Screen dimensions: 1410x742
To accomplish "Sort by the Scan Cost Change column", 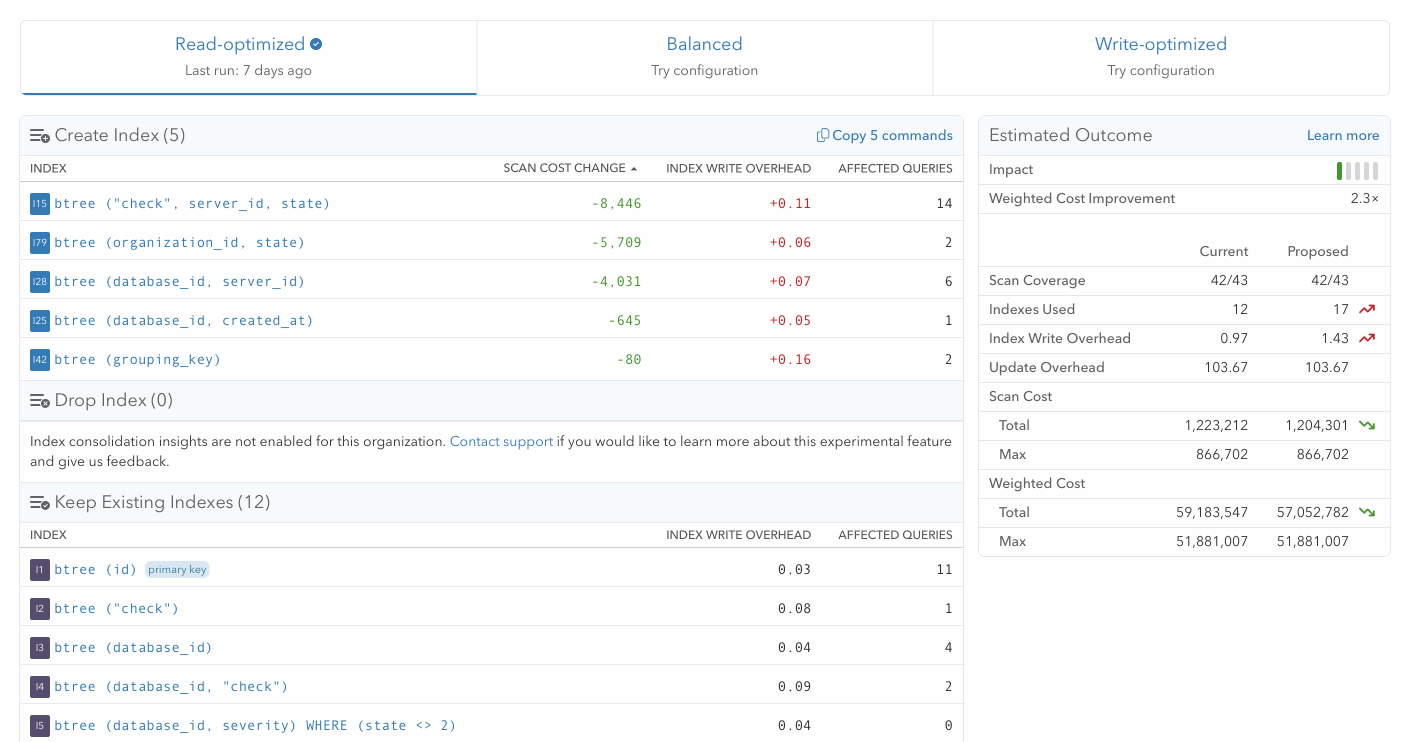I will (570, 168).
